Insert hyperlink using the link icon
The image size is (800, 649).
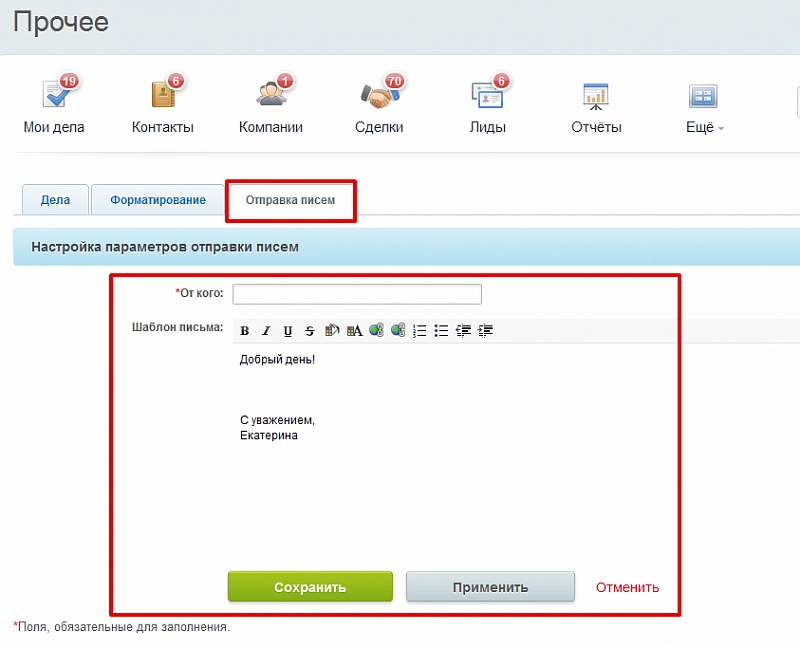pos(376,331)
